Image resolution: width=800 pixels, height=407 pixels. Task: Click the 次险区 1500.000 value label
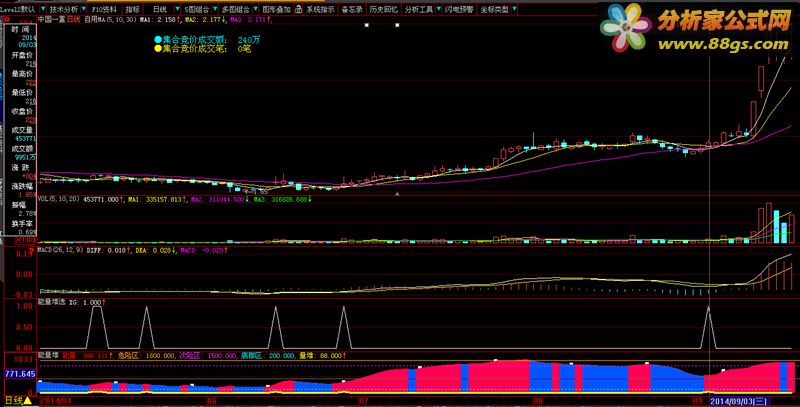coord(208,355)
